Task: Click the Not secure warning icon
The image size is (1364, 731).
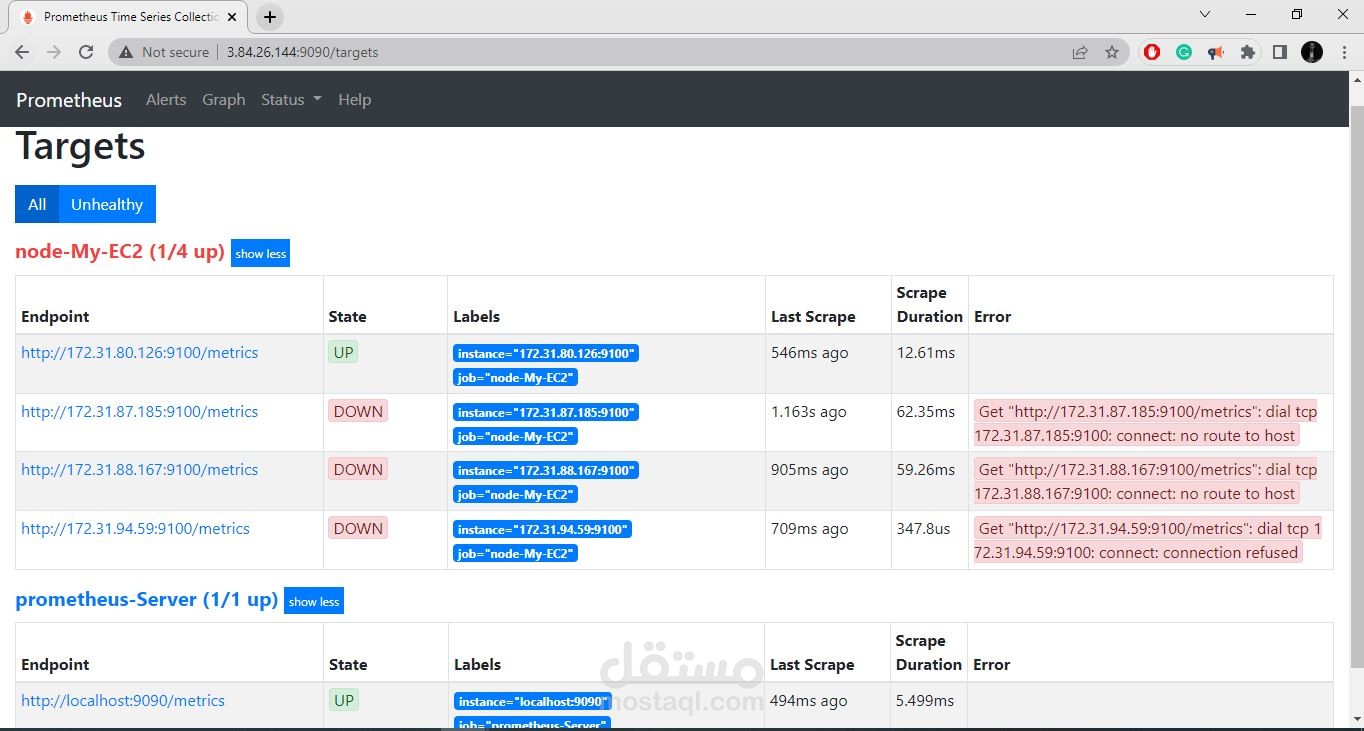Action: coord(126,52)
